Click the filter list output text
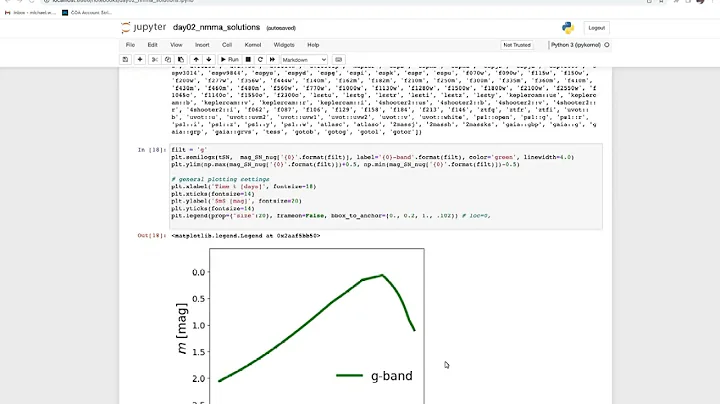This screenshot has width=720, height=404. (384, 101)
